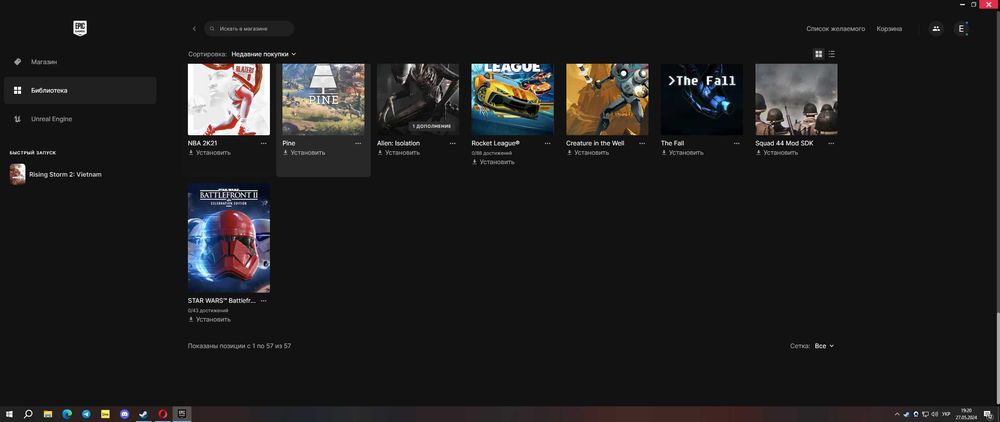The height and width of the screenshot is (422, 1000).
Task: Open more options for NBA 2K21
Action: pos(263,143)
